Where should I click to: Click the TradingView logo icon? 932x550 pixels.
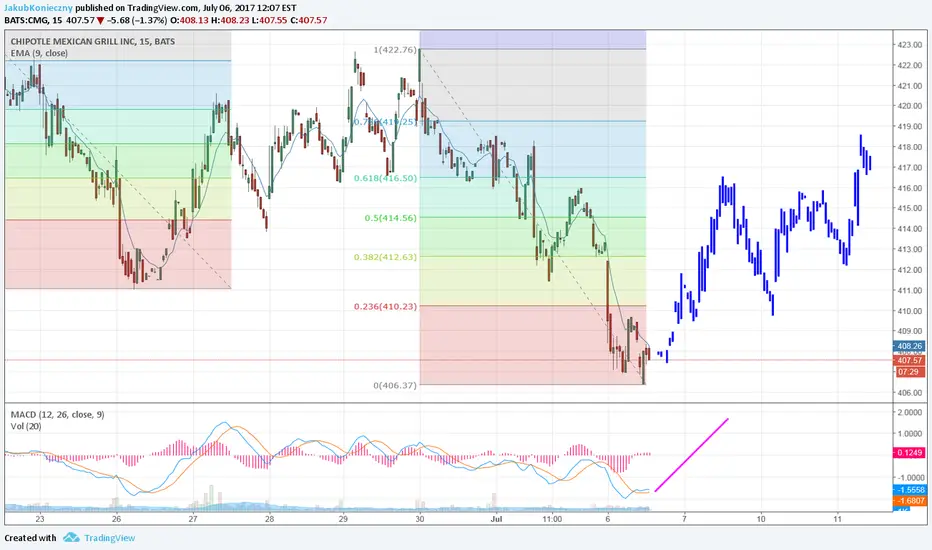pos(71,538)
